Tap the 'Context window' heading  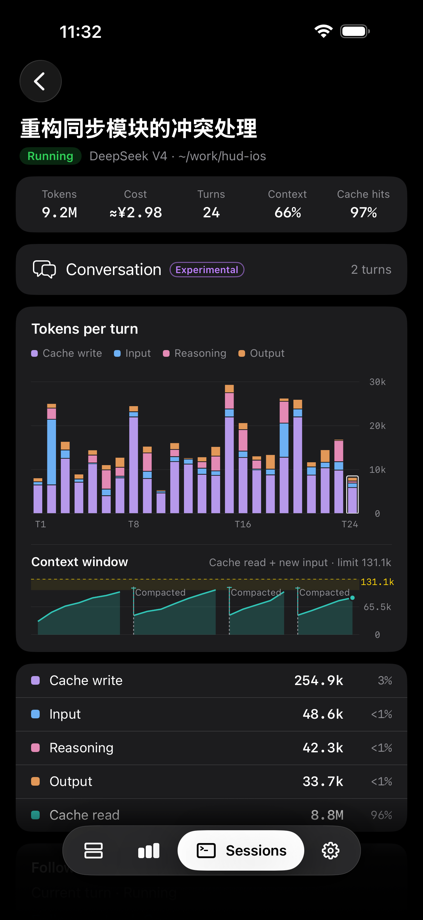click(80, 562)
